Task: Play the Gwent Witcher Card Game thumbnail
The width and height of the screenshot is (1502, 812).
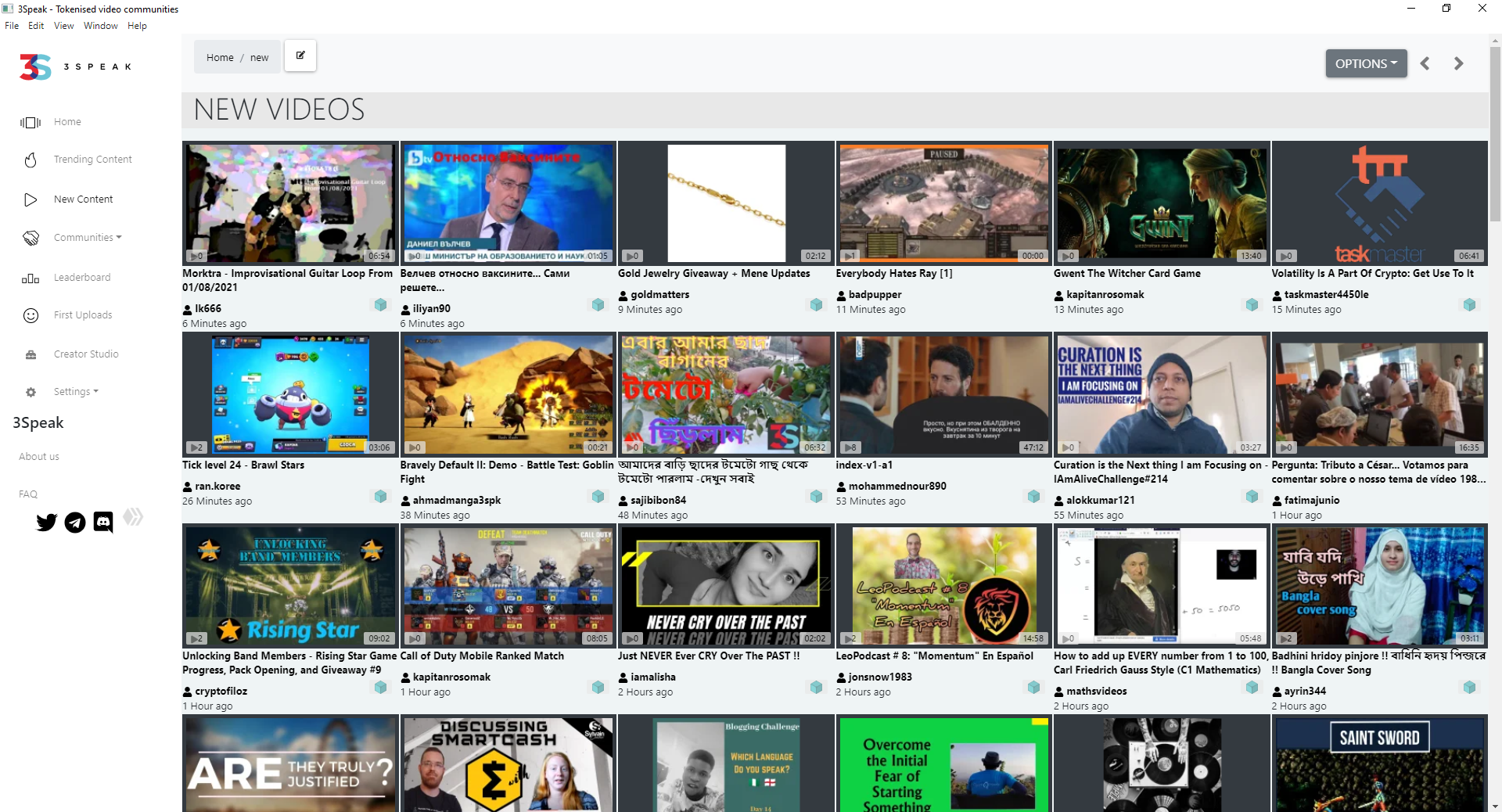Action: [1162, 203]
